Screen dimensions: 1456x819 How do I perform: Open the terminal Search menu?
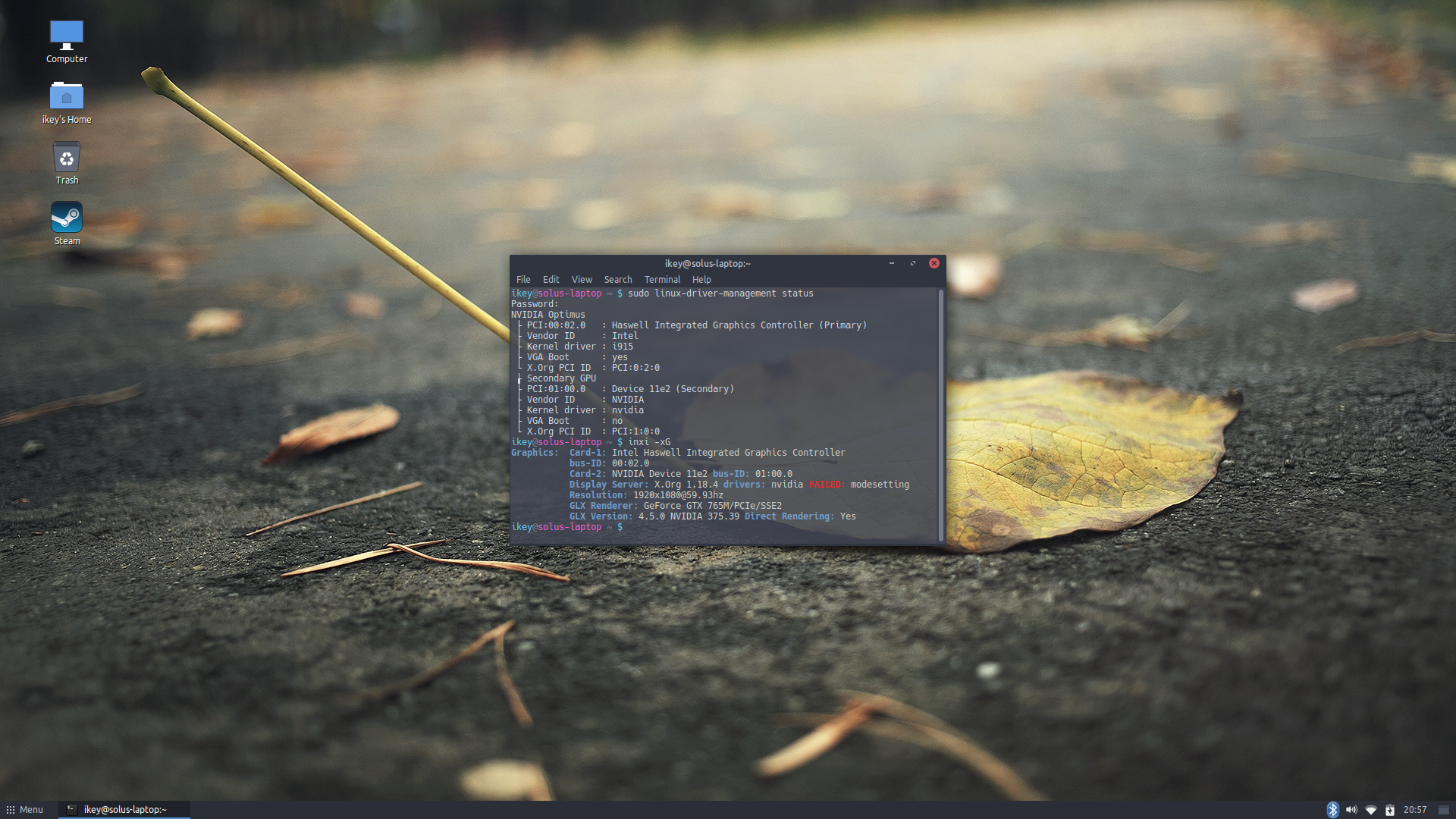pos(618,280)
